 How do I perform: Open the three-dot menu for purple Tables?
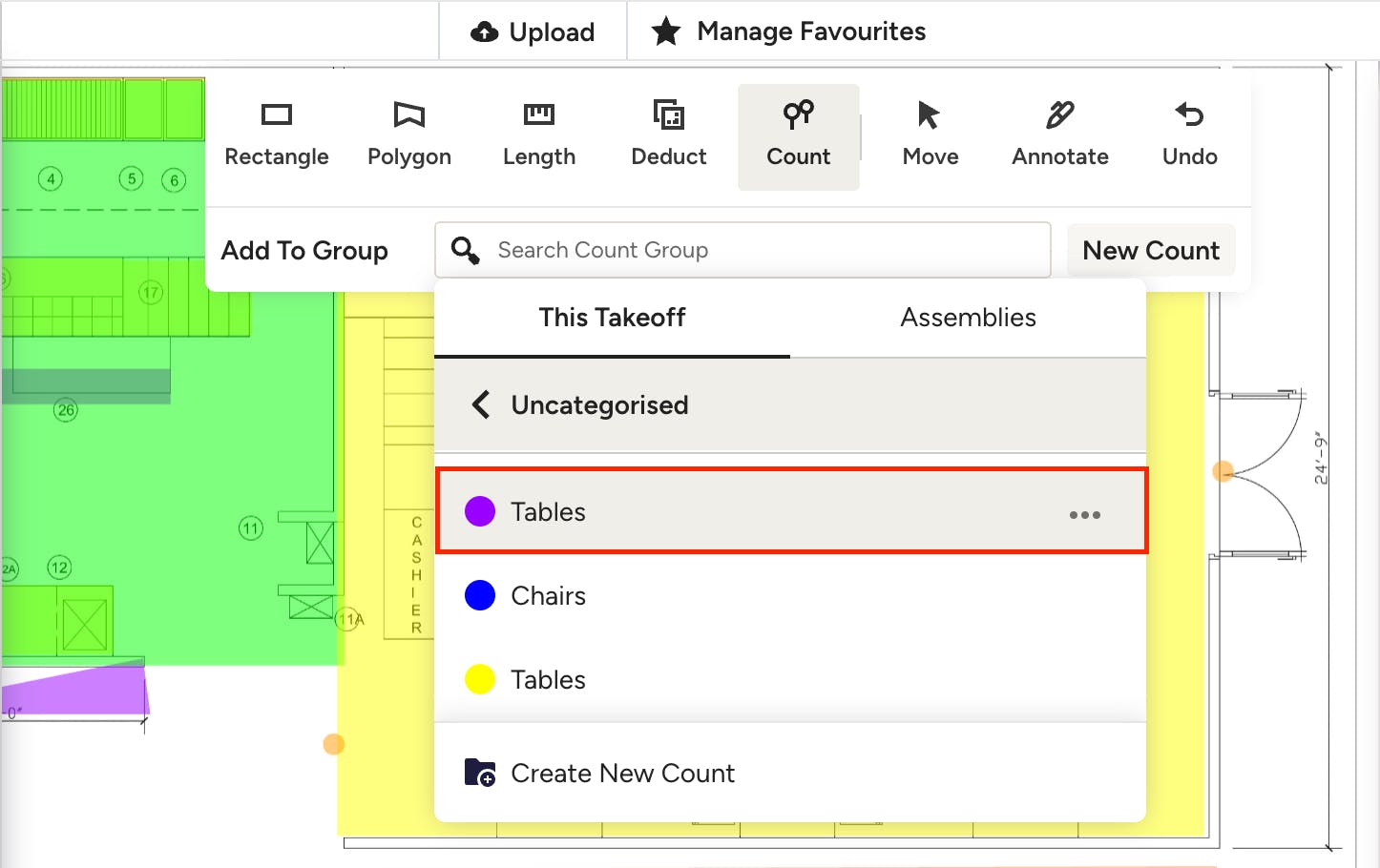[1084, 515]
